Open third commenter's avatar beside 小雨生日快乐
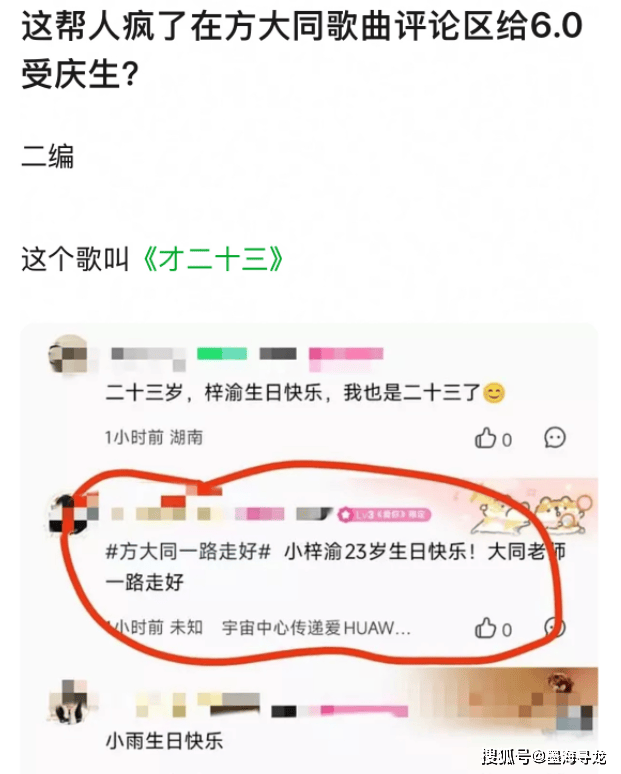This screenshot has height=774, width=621. click(70, 702)
